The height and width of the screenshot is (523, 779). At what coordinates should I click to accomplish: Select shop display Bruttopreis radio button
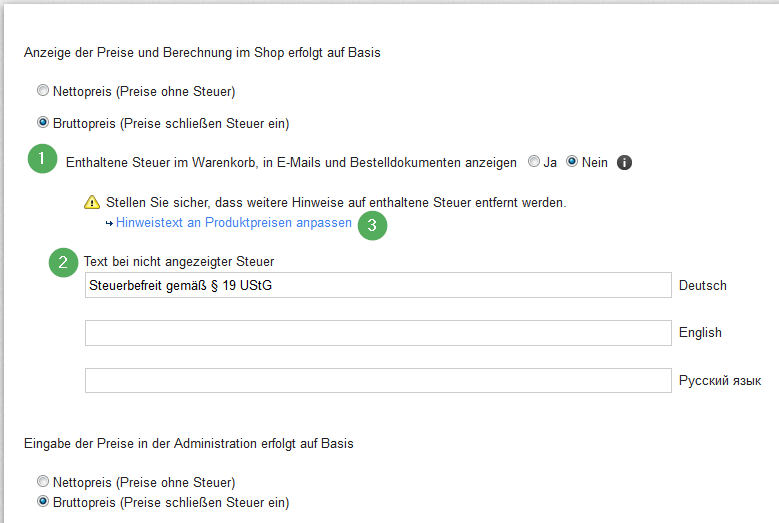pos(43,122)
